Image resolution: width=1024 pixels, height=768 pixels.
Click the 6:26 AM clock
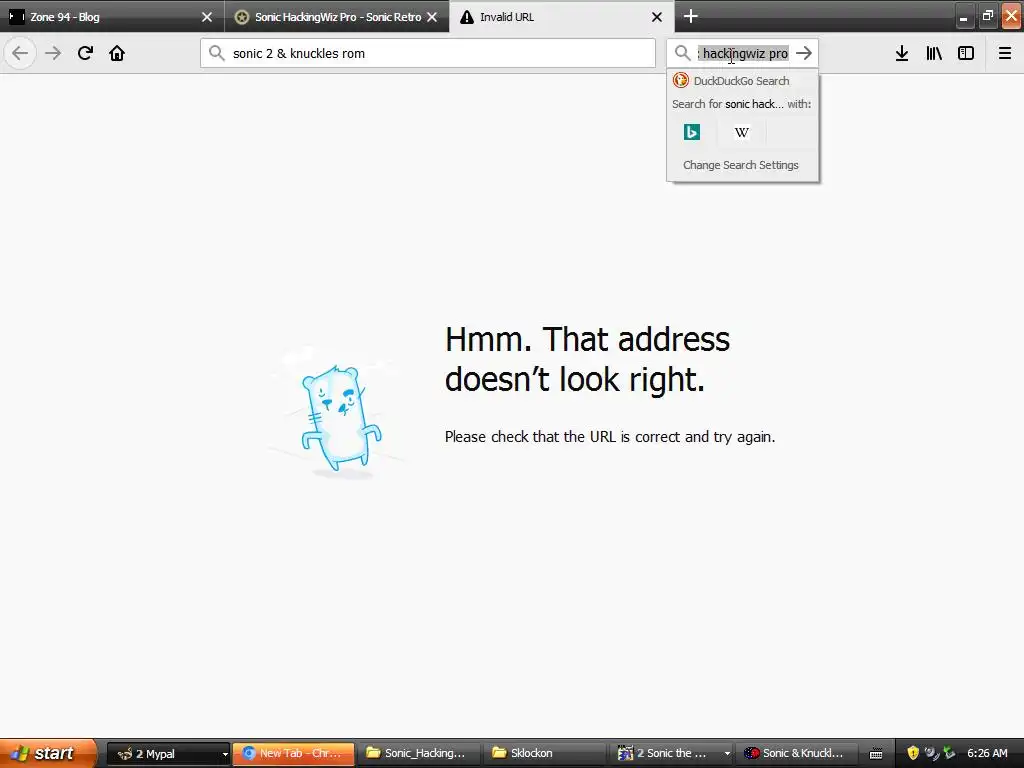[987, 754]
